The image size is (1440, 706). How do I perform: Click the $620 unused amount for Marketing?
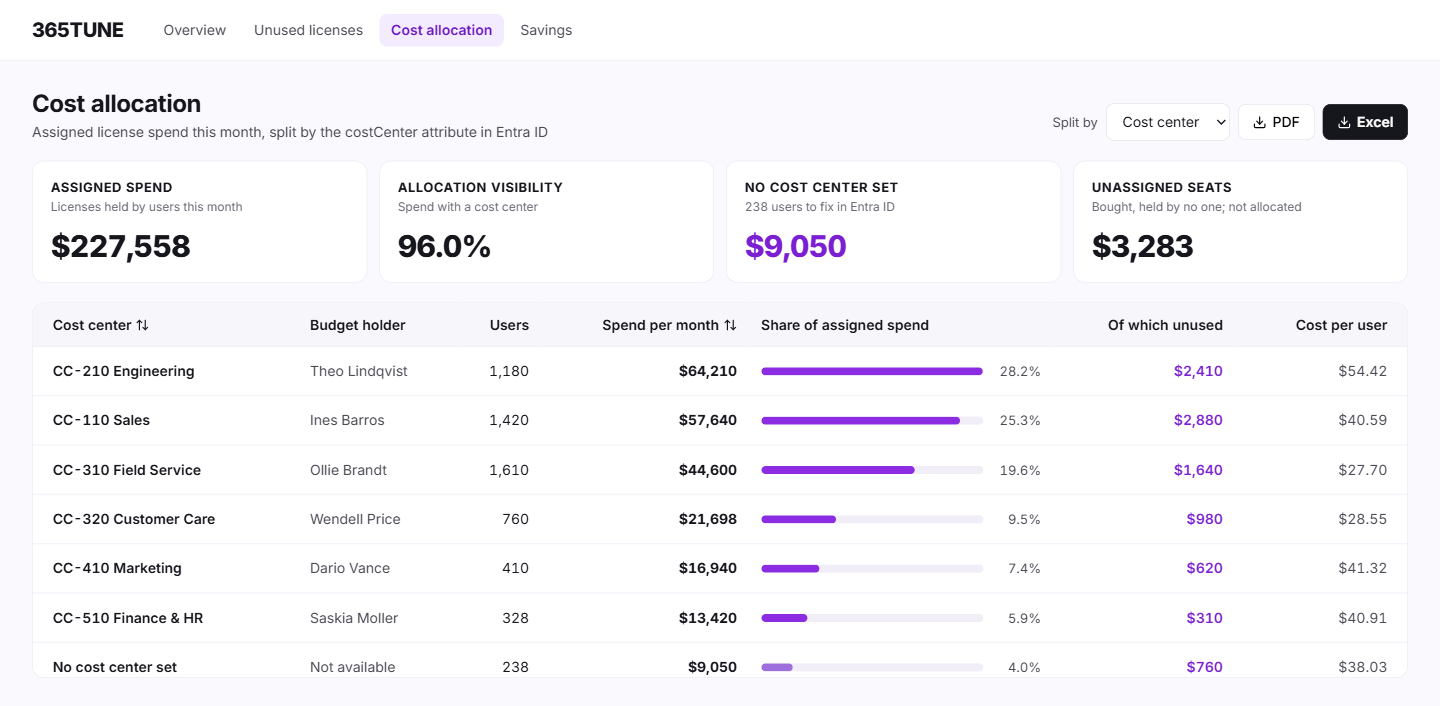point(1205,568)
